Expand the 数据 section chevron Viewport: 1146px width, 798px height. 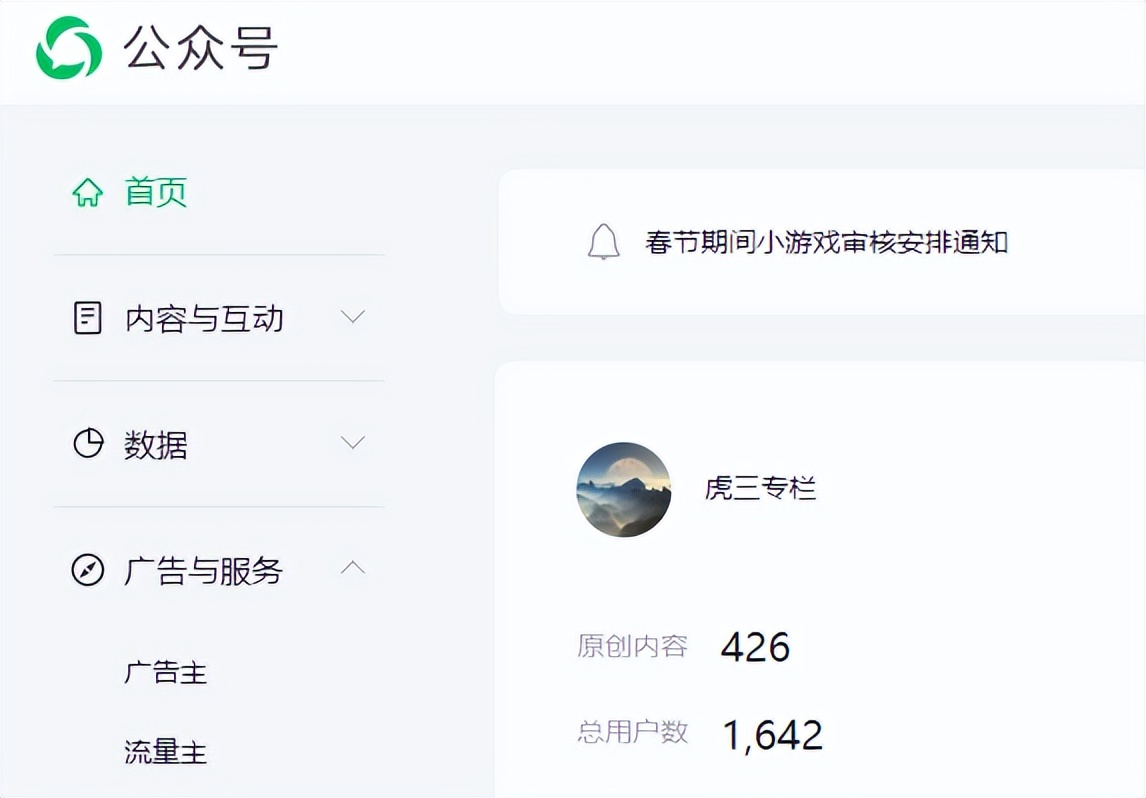pyautogui.click(x=352, y=443)
